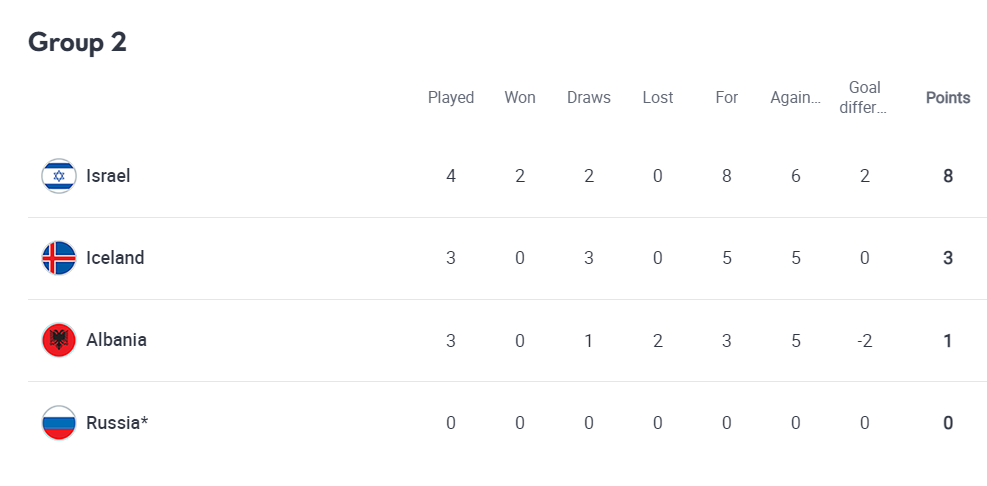
Task: Open the Russia* team link
Action: tap(117, 422)
